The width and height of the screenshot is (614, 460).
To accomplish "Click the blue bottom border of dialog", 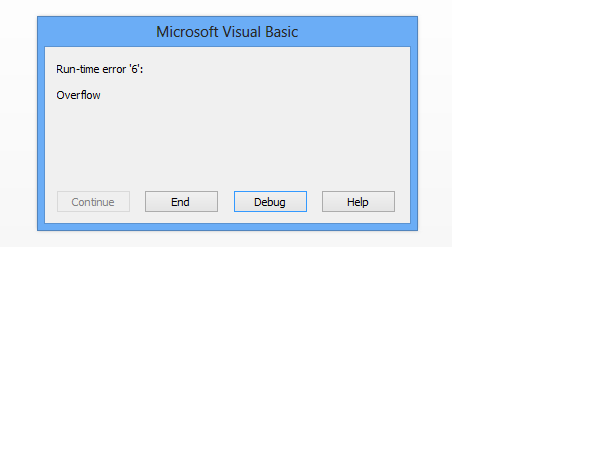I will [x=227, y=227].
